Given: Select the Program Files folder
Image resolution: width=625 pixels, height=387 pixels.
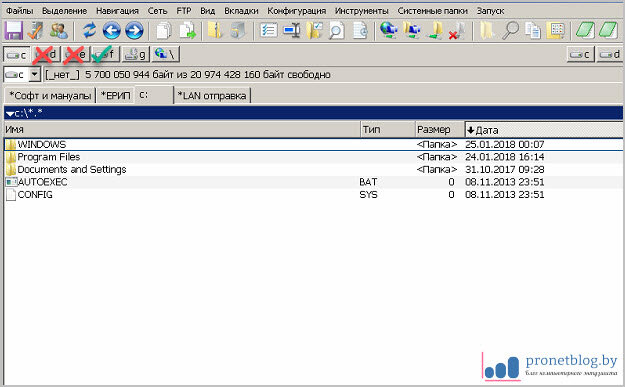Looking at the screenshot, I should point(313,157).
